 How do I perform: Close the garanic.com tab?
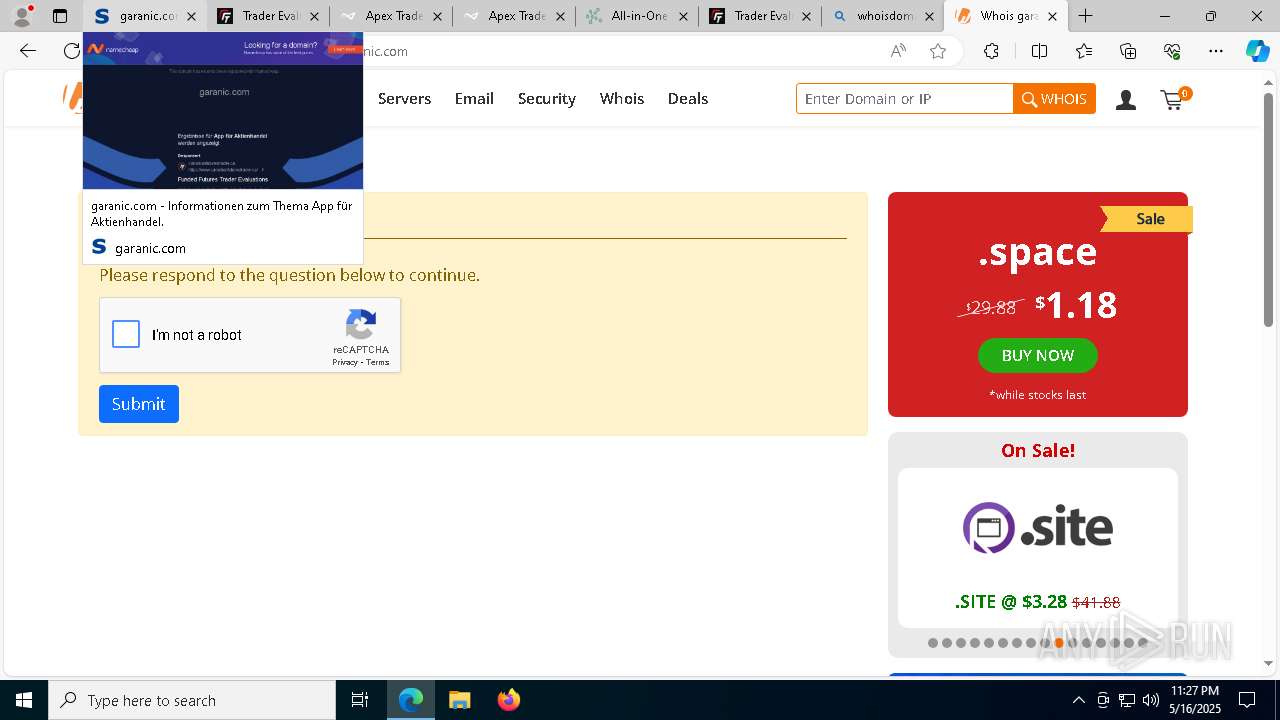[191, 16]
